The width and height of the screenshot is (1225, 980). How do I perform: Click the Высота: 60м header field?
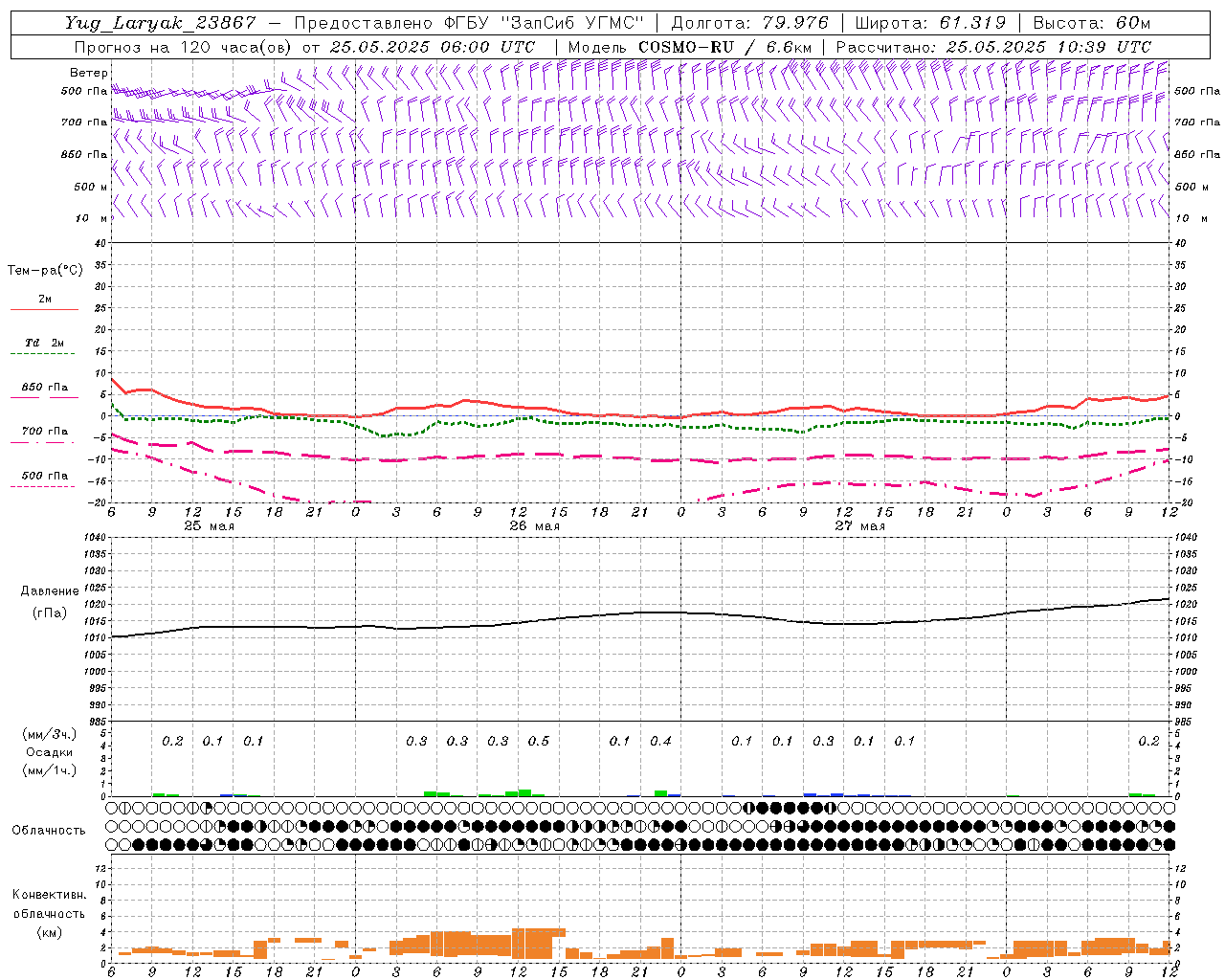point(1092,23)
